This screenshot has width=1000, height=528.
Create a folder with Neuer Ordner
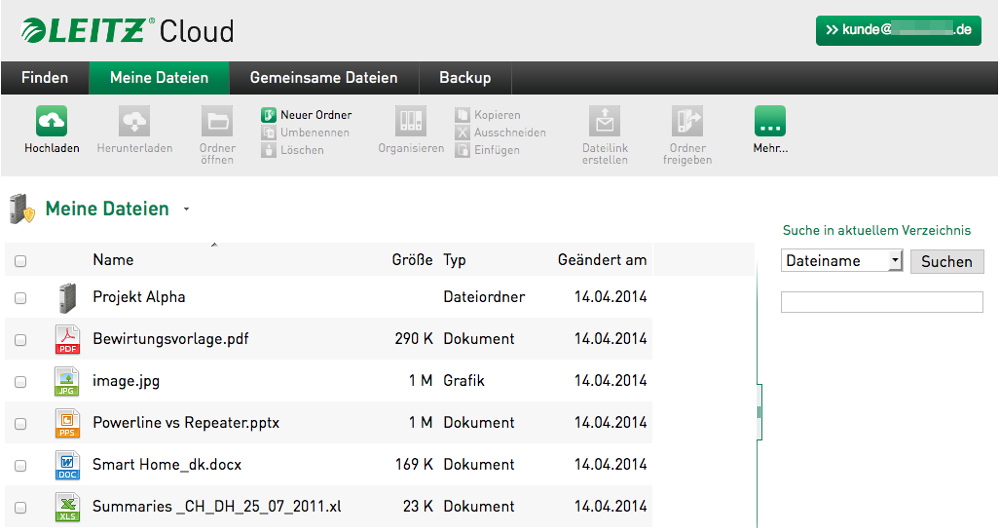[307, 115]
